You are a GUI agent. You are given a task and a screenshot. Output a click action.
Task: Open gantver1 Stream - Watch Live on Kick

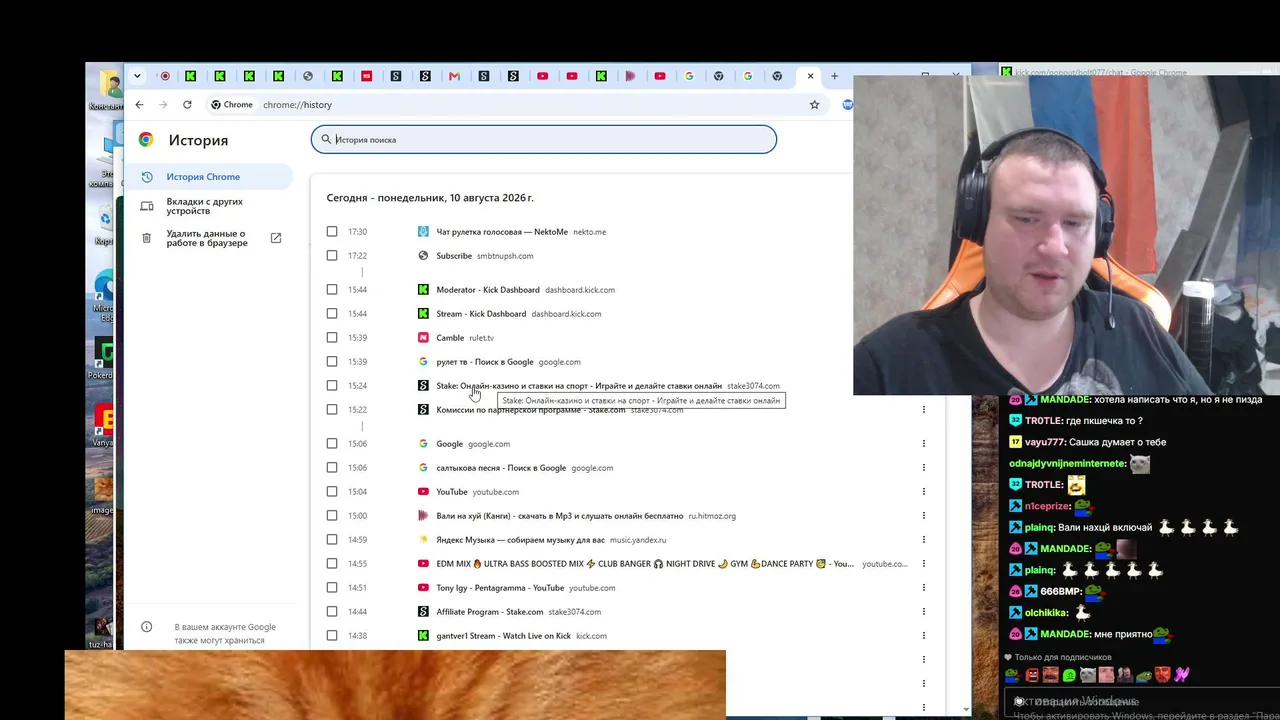point(504,636)
